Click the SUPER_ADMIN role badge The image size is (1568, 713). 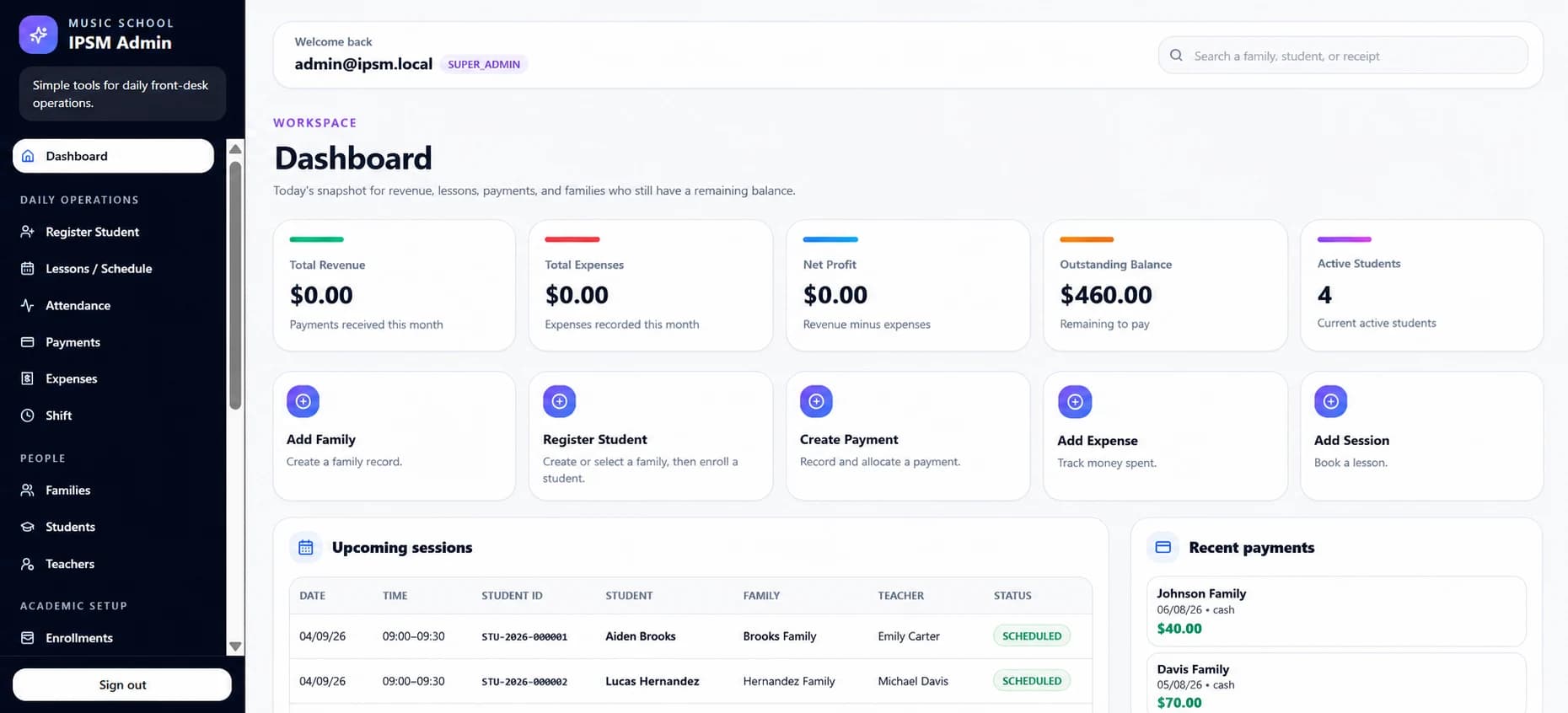[484, 64]
